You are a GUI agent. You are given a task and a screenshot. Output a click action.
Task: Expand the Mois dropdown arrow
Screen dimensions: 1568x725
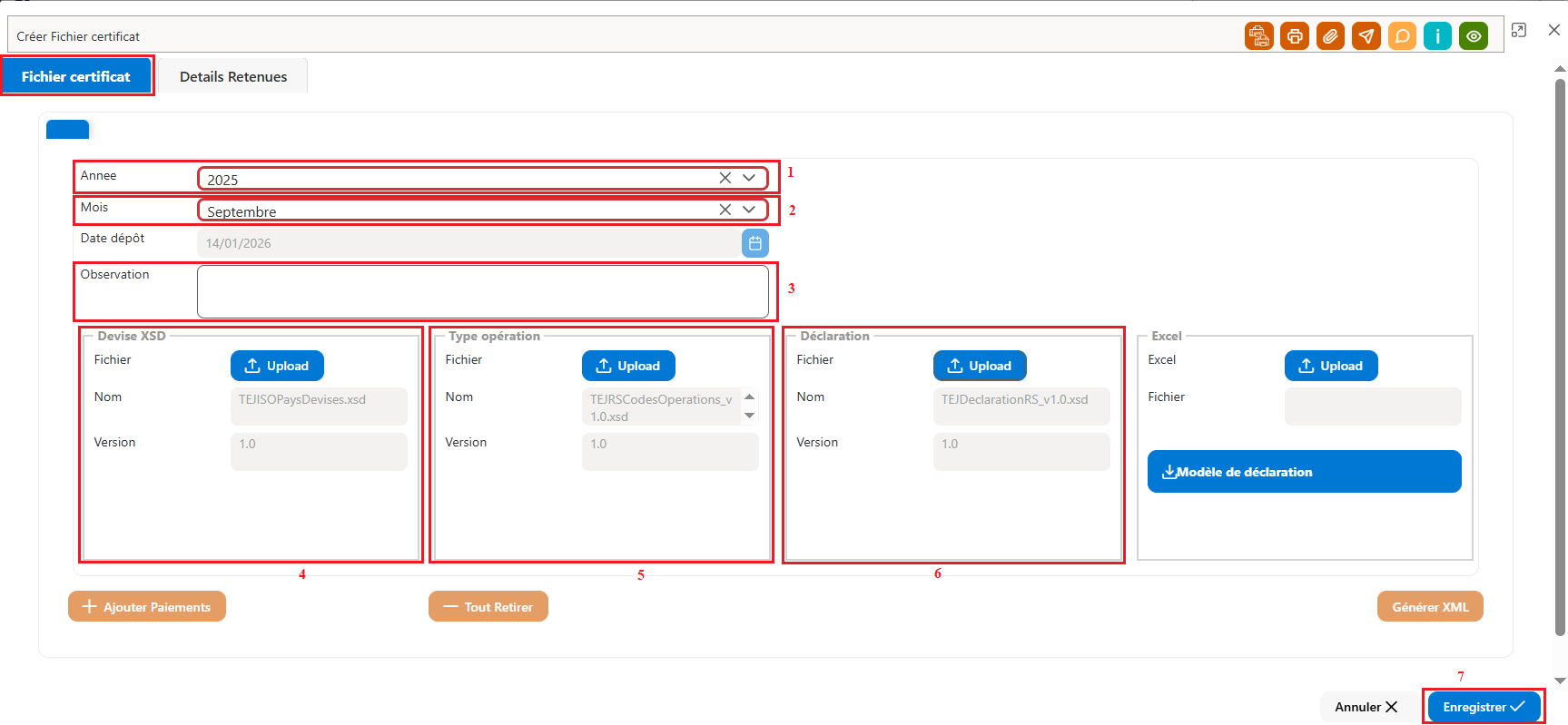point(749,210)
